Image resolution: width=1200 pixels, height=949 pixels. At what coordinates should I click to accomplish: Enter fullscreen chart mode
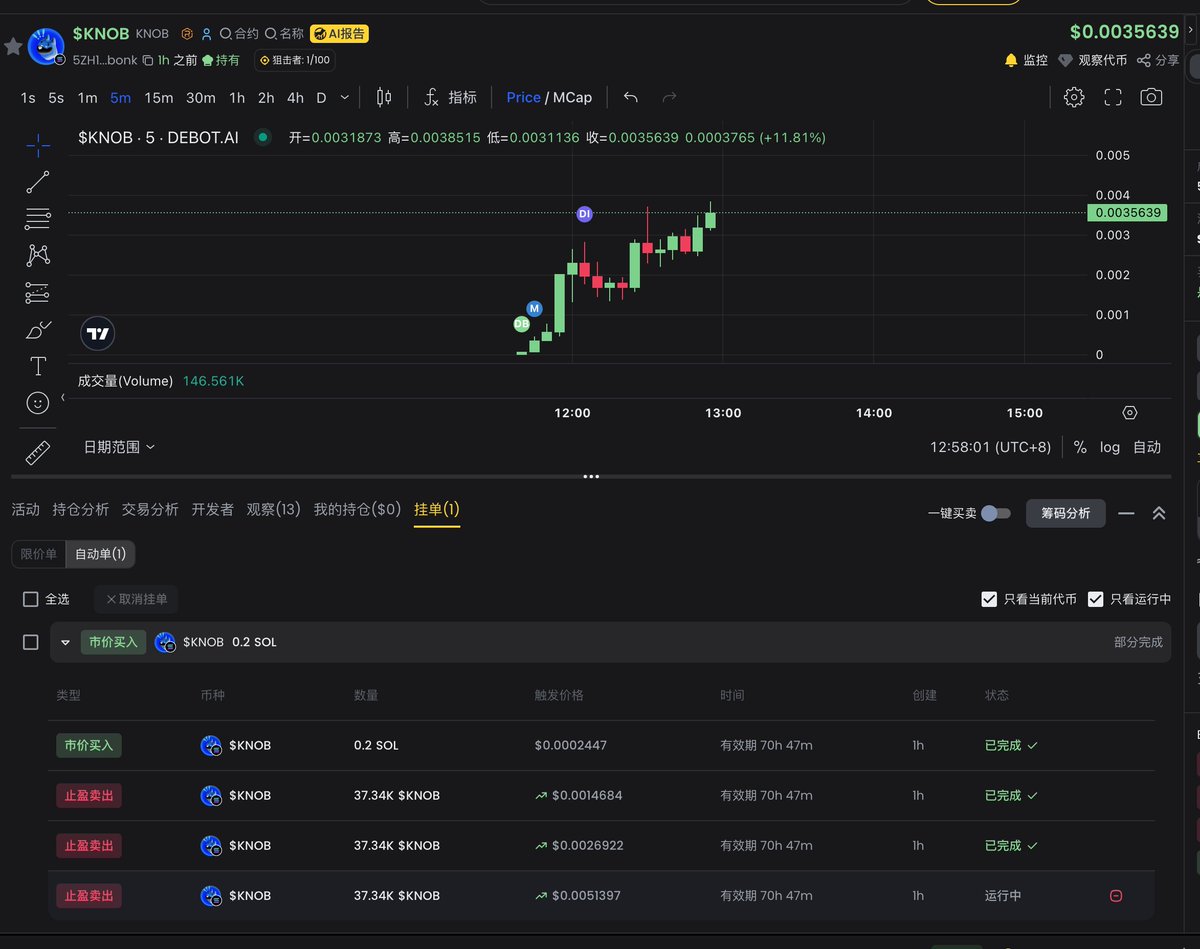[1113, 97]
